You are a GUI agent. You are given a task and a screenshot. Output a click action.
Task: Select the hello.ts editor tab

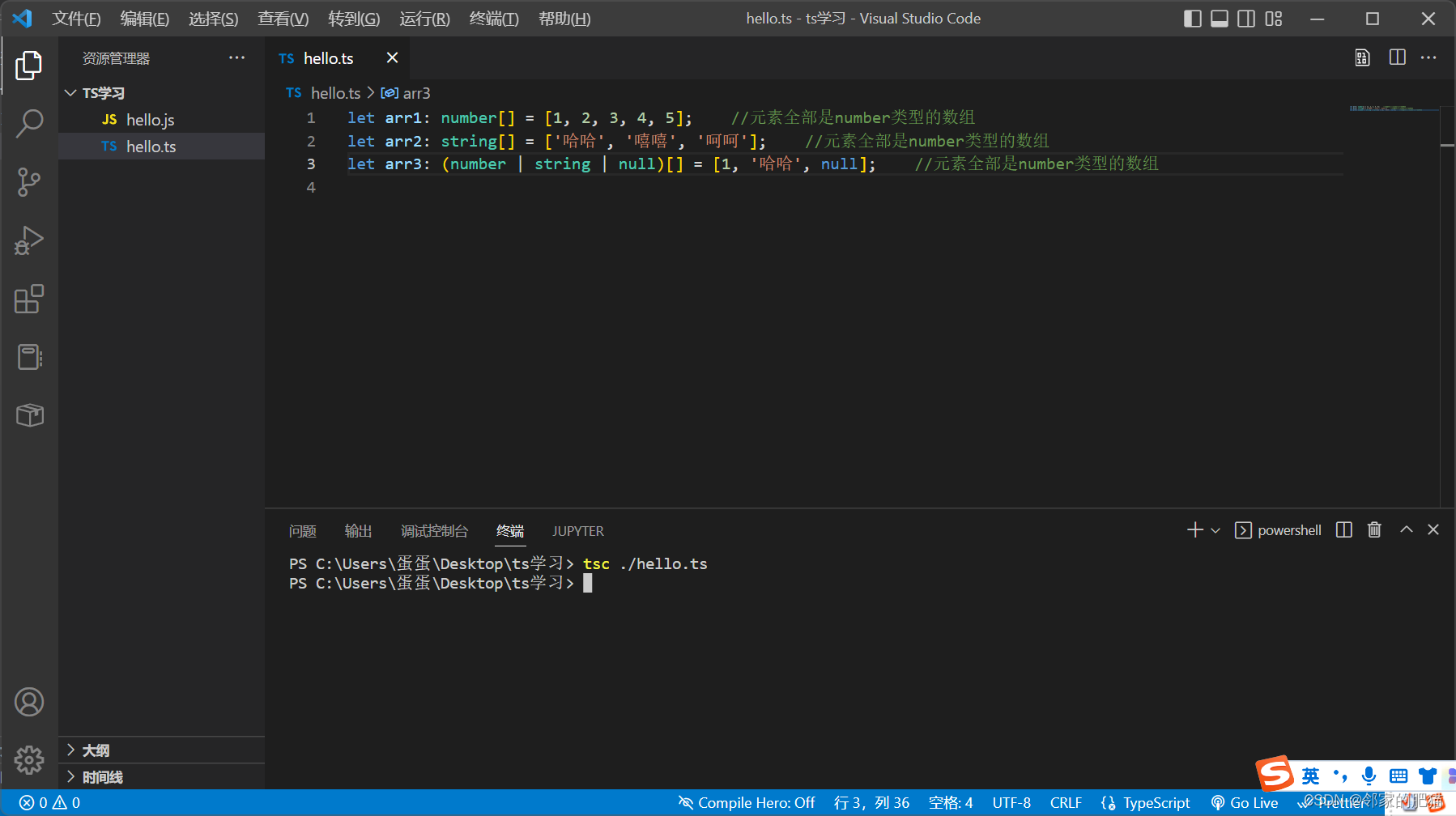336,57
